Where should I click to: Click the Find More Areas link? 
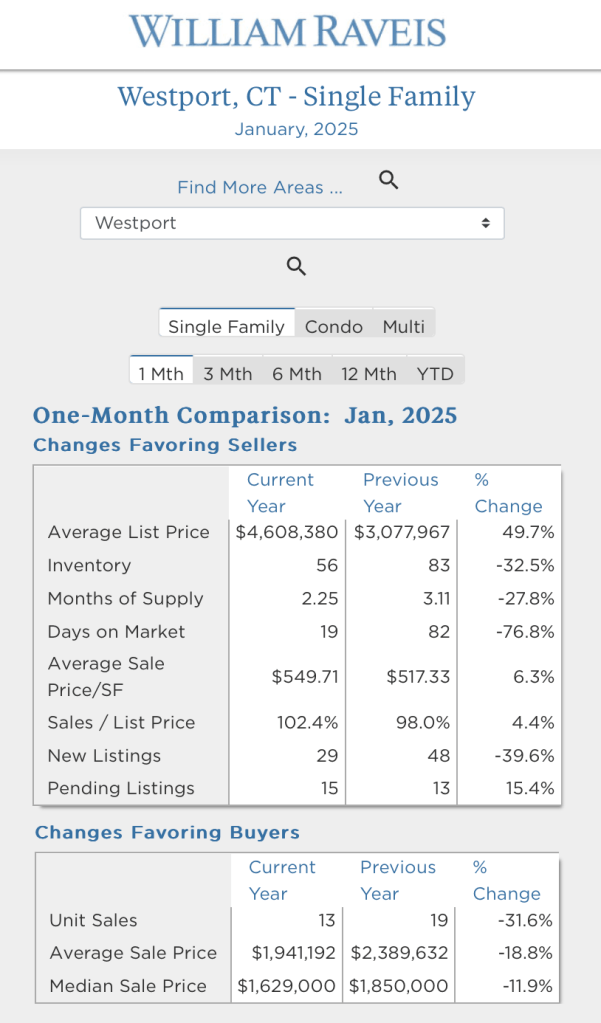[260, 187]
